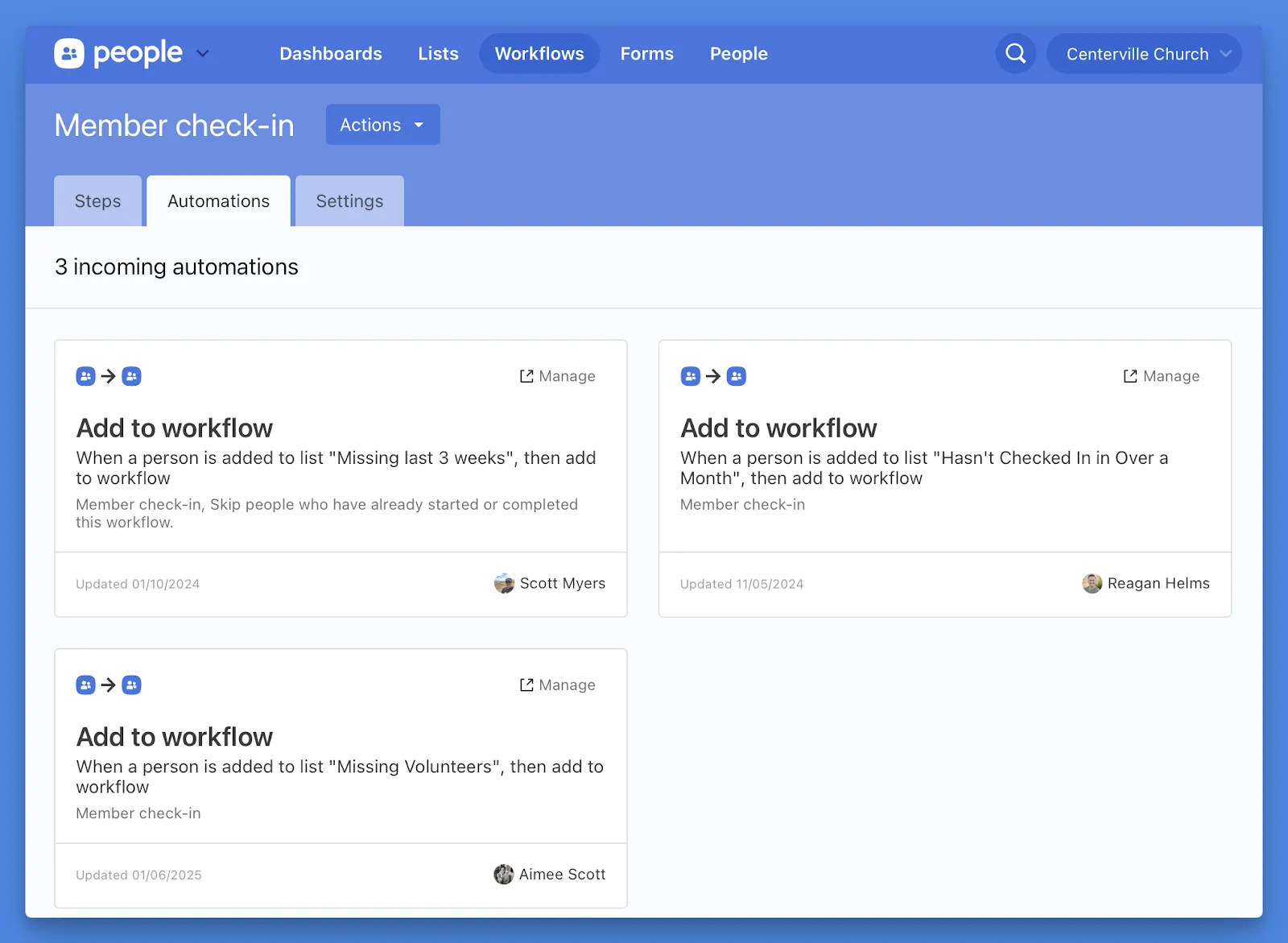Click the People app logo icon

coord(69,54)
